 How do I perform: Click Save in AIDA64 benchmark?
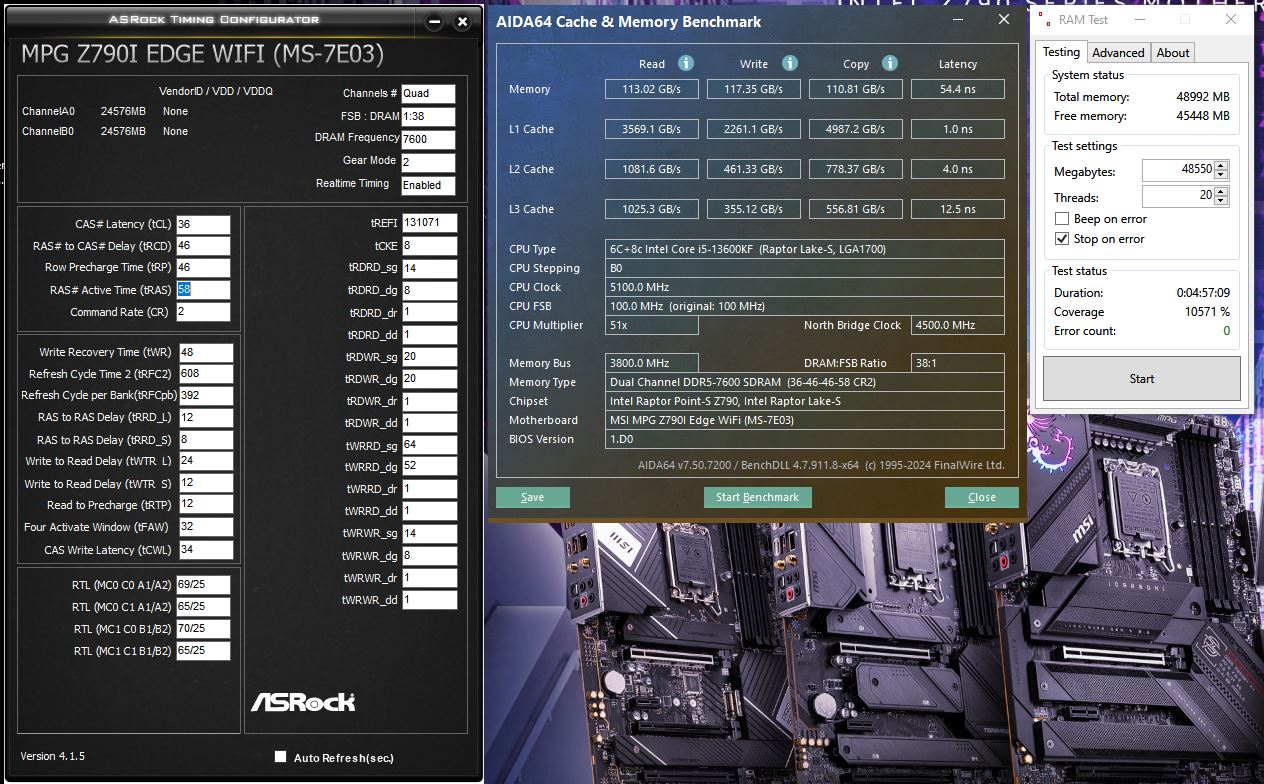tap(532, 497)
